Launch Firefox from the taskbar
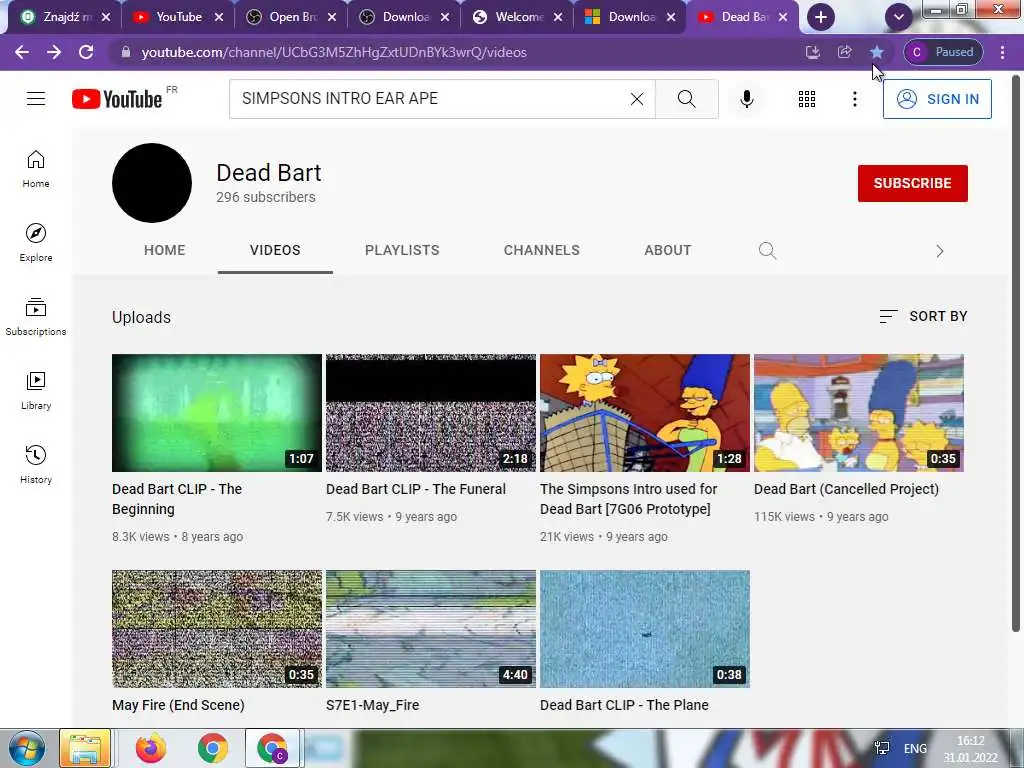 point(151,748)
